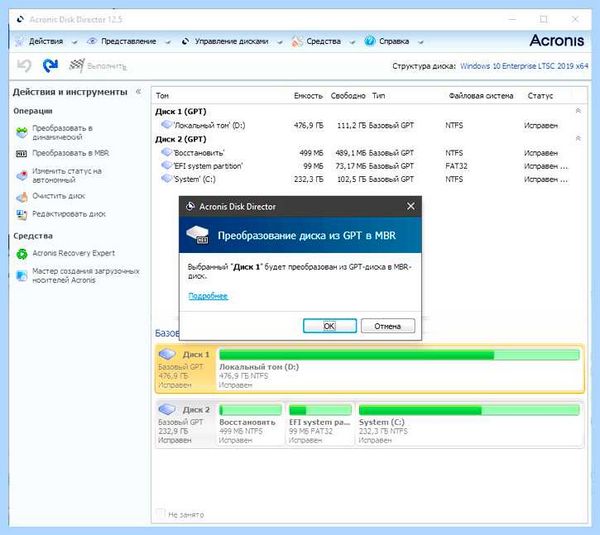Click Преобразовать в MBR operation

click(71, 153)
